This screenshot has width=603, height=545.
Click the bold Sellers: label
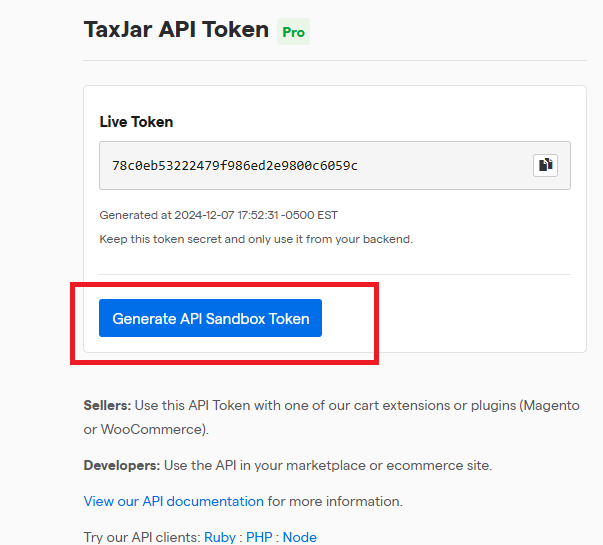point(107,405)
